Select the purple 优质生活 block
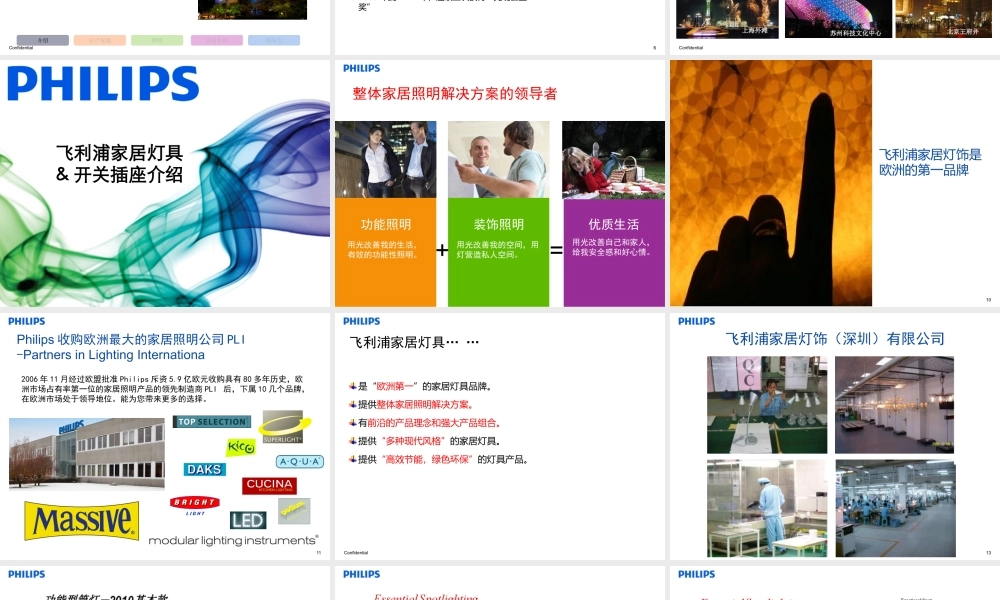 pos(614,252)
